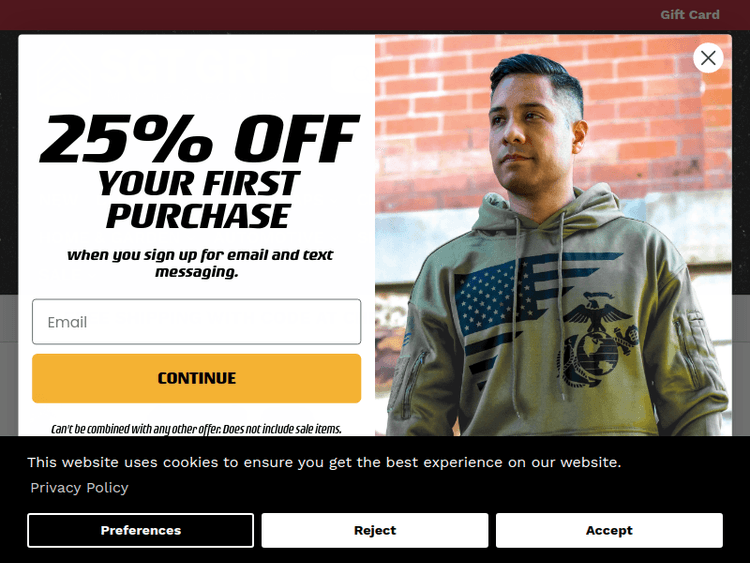Click the cookie notice message text

[x=324, y=462]
